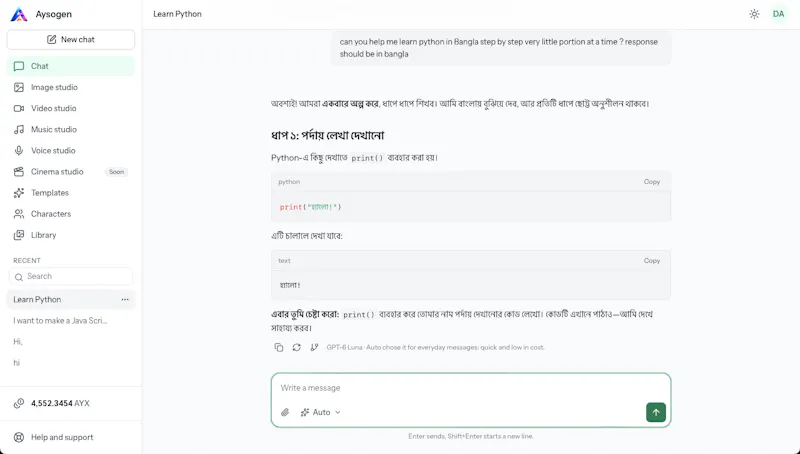The height and width of the screenshot is (454, 800).
Task: Open Music studio
Action: pyautogui.click(x=71, y=130)
